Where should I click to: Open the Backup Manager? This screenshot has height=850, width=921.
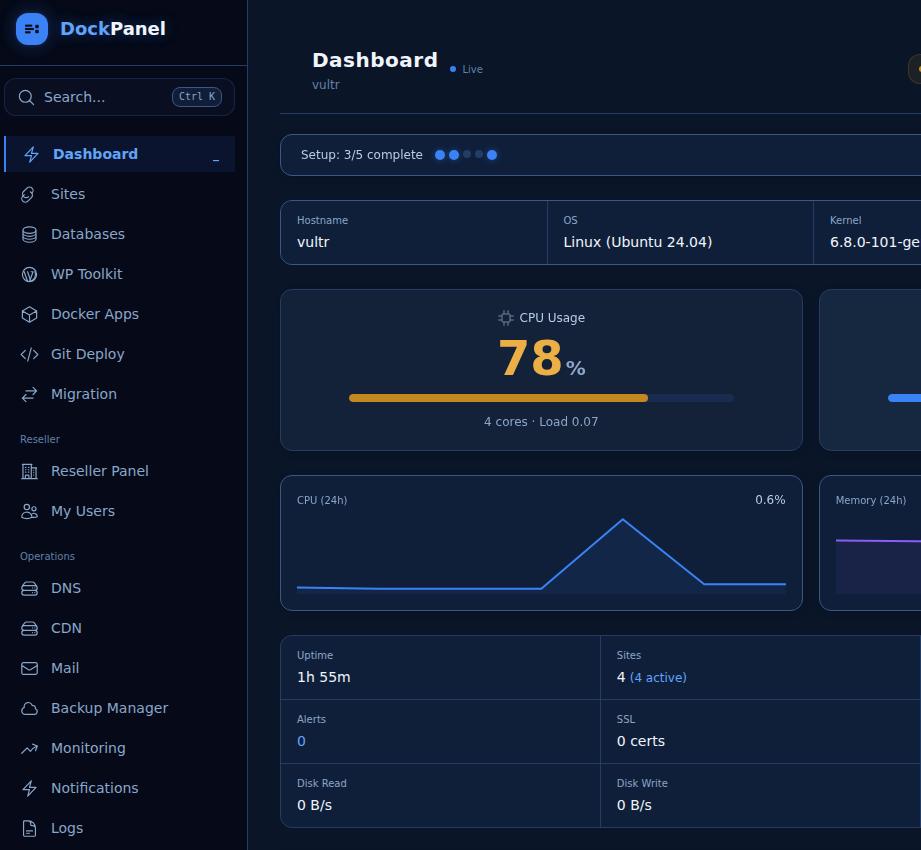[119, 708]
